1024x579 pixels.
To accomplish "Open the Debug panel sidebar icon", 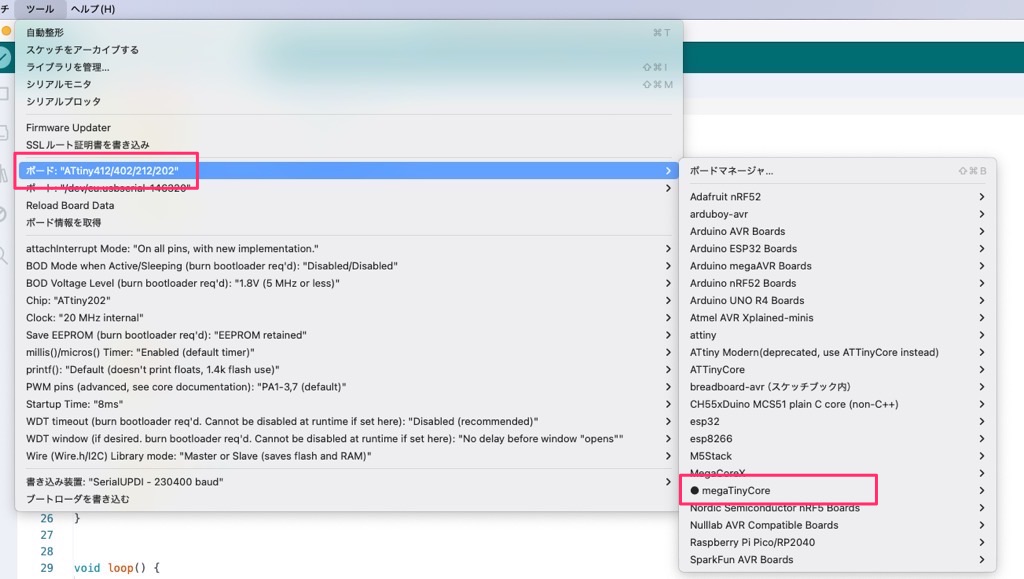I will [x=5, y=214].
